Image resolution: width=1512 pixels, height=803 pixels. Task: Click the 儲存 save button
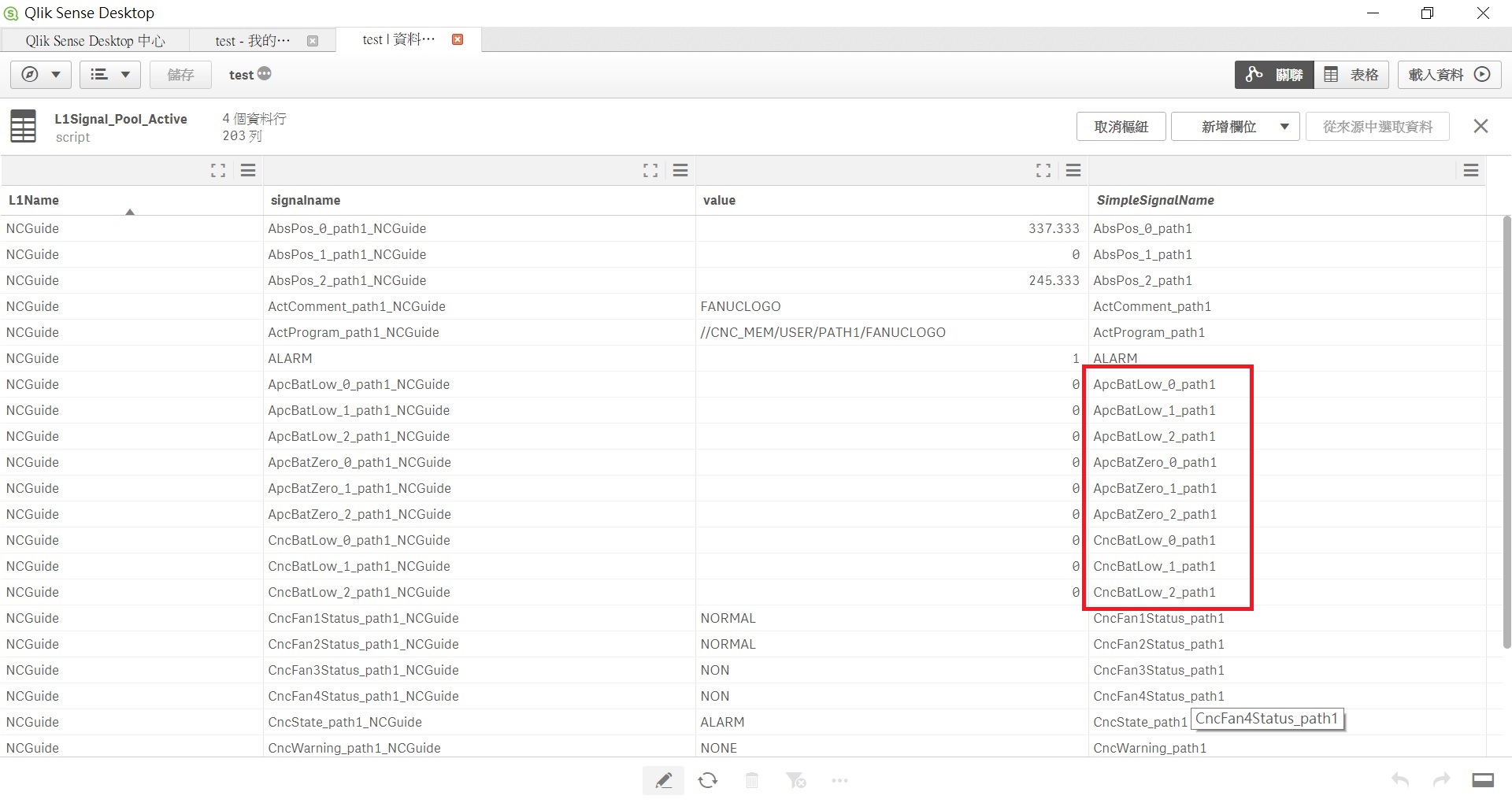180,75
